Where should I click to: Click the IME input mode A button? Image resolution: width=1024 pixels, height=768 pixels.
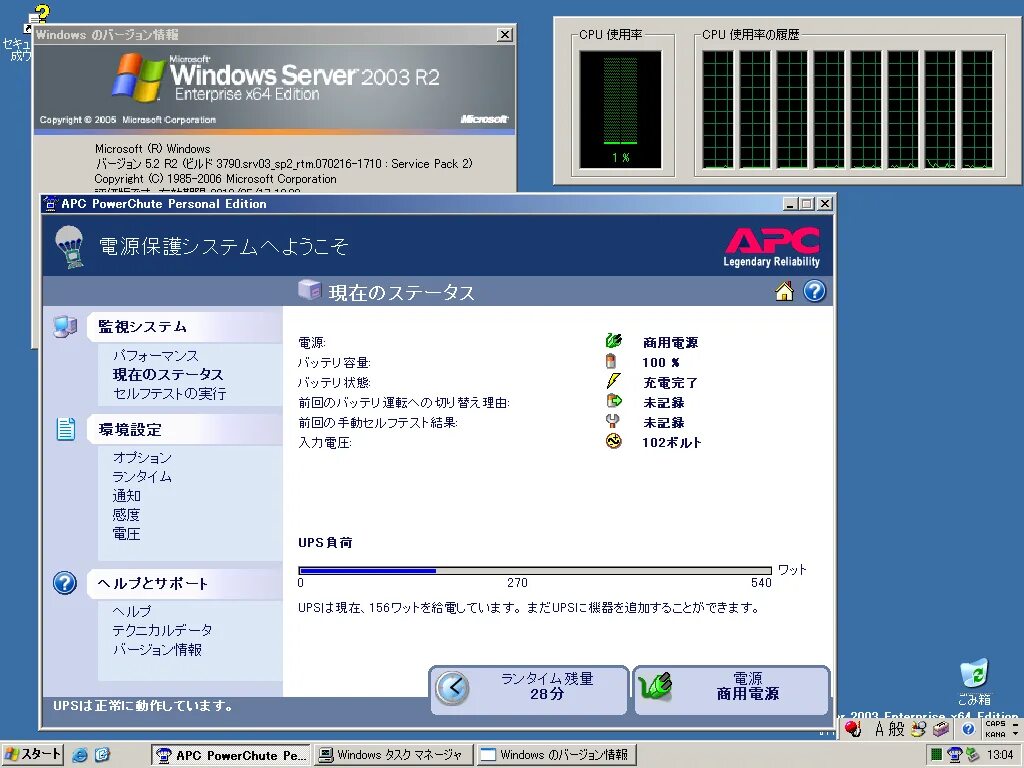point(879,729)
